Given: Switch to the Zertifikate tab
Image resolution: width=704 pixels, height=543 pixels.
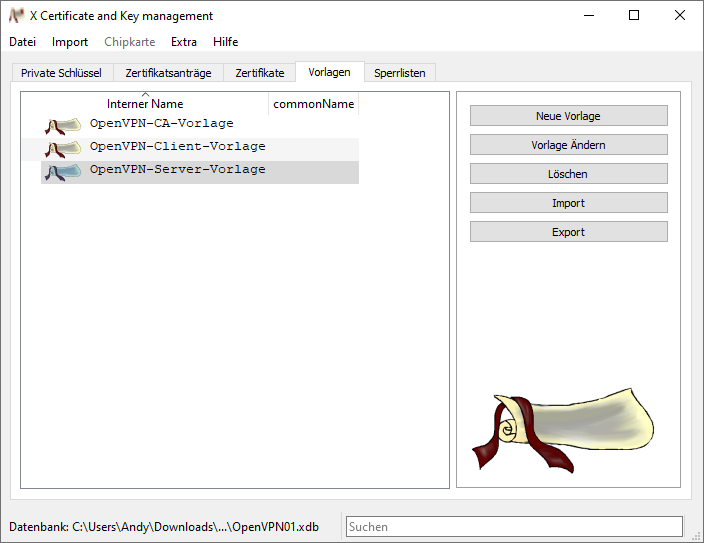Looking at the screenshot, I should coord(260,73).
